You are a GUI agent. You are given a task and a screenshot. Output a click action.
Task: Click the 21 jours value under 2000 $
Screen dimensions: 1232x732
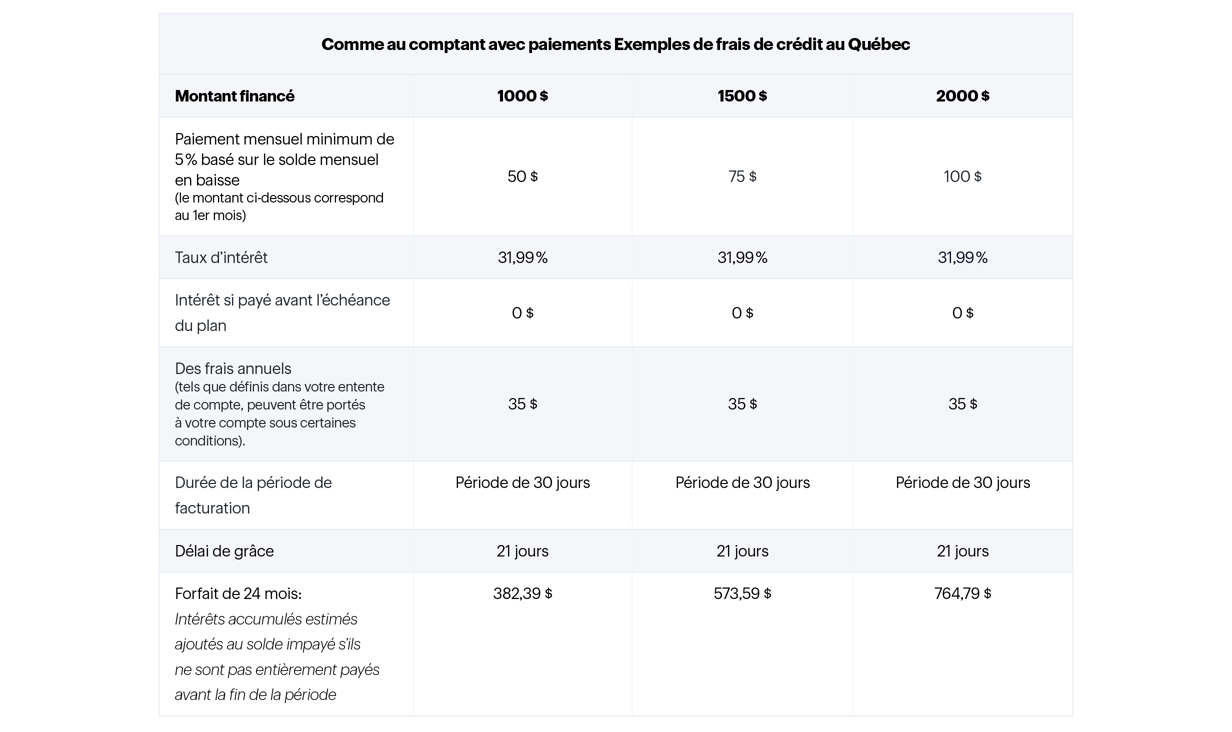pyautogui.click(x=962, y=551)
